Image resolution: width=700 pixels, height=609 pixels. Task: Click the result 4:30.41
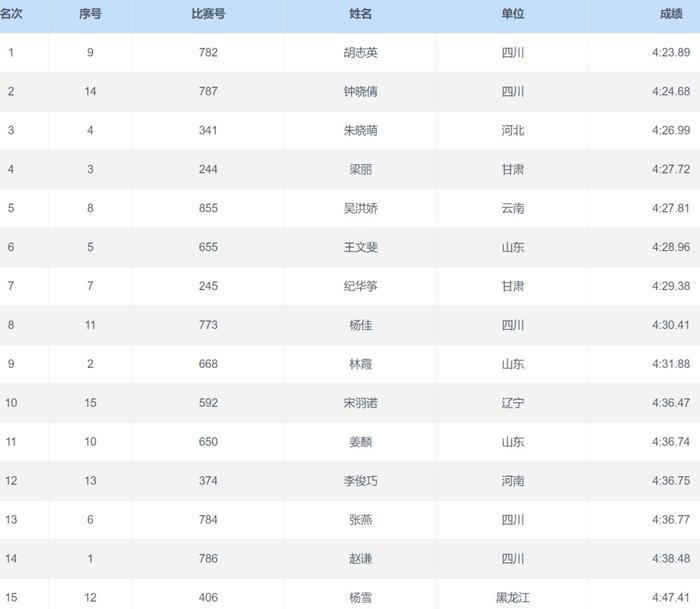[x=671, y=325]
